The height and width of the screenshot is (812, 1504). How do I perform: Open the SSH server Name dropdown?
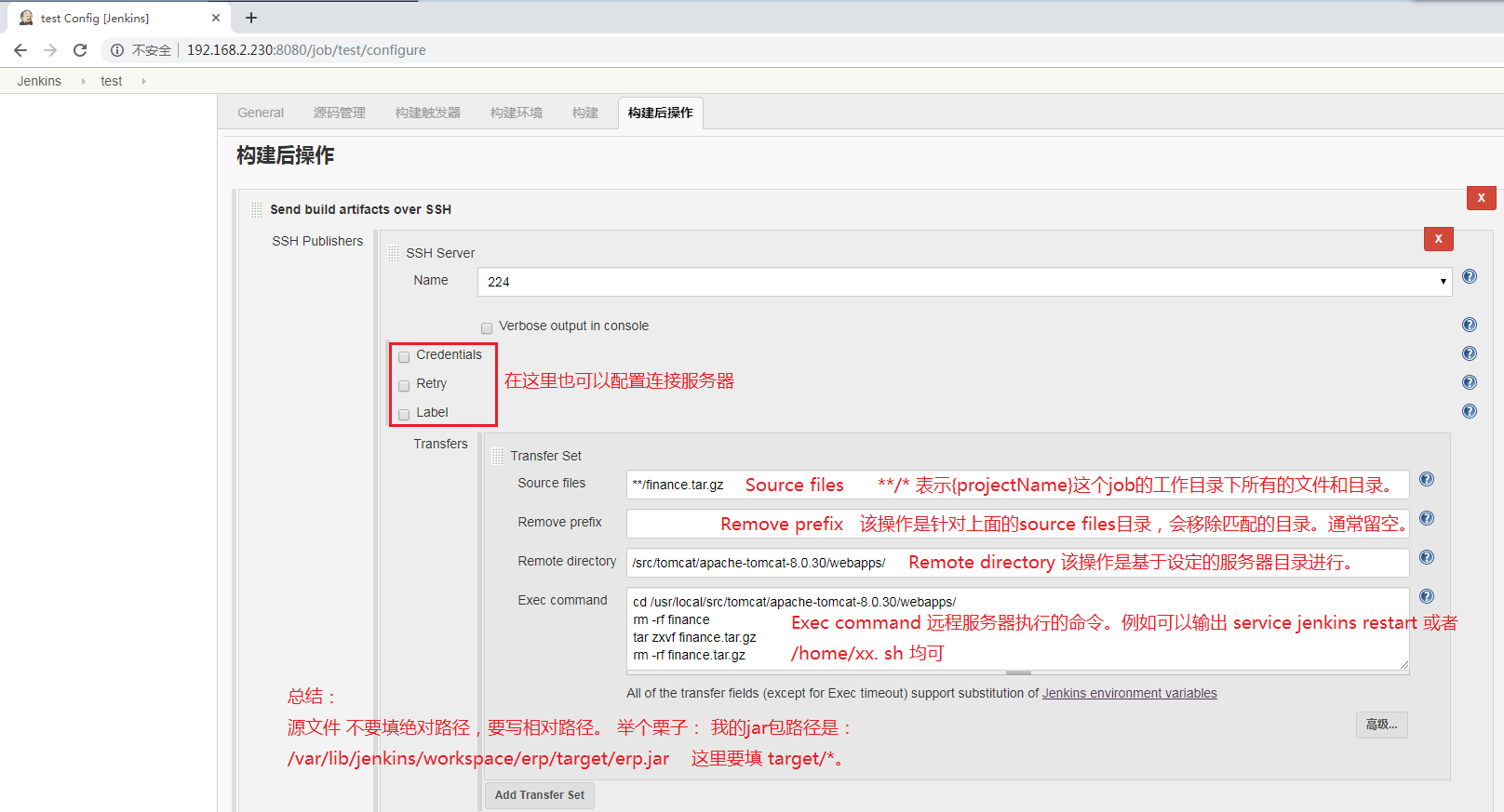(x=965, y=282)
